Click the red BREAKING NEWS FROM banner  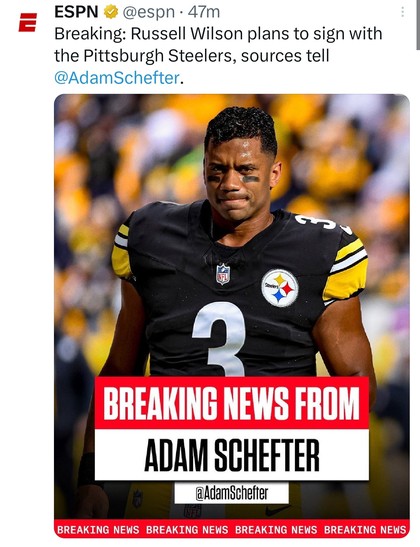pyautogui.click(x=232, y=403)
